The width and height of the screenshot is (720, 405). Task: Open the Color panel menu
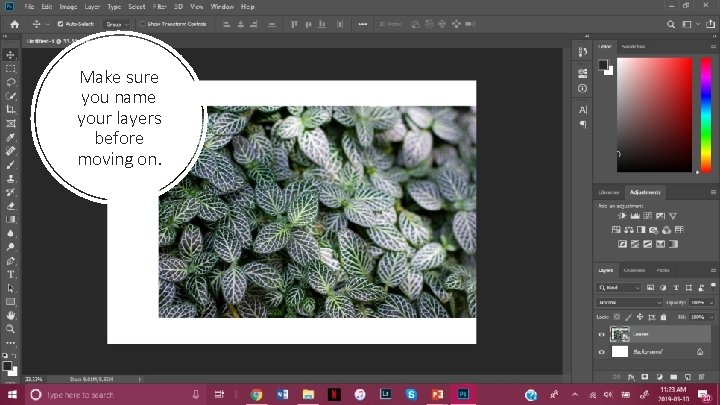713,46
